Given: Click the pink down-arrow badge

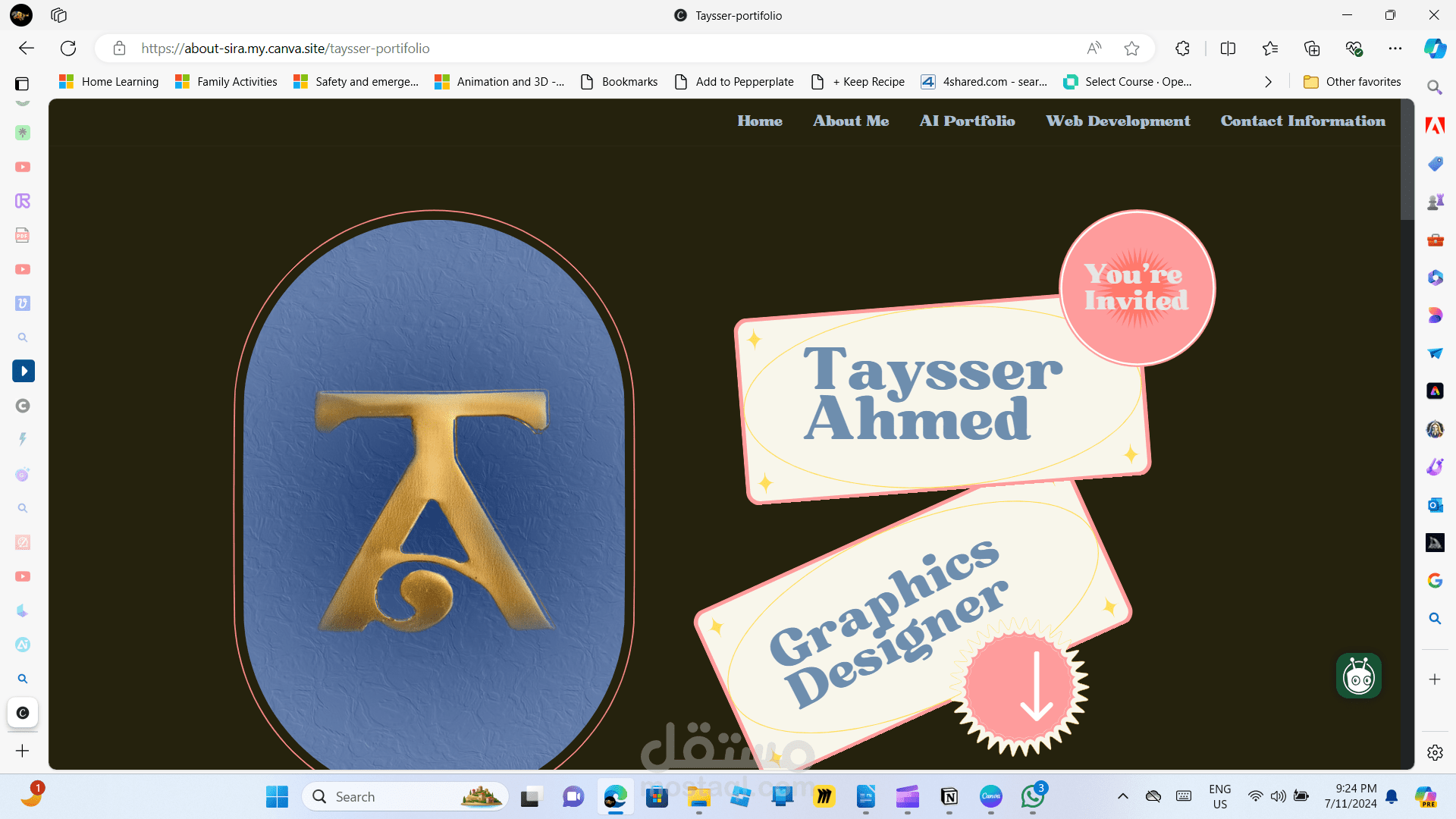Looking at the screenshot, I should tap(1020, 686).
